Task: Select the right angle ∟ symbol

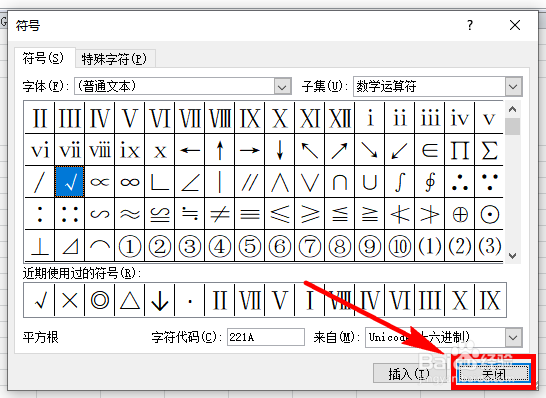Action: (159, 182)
